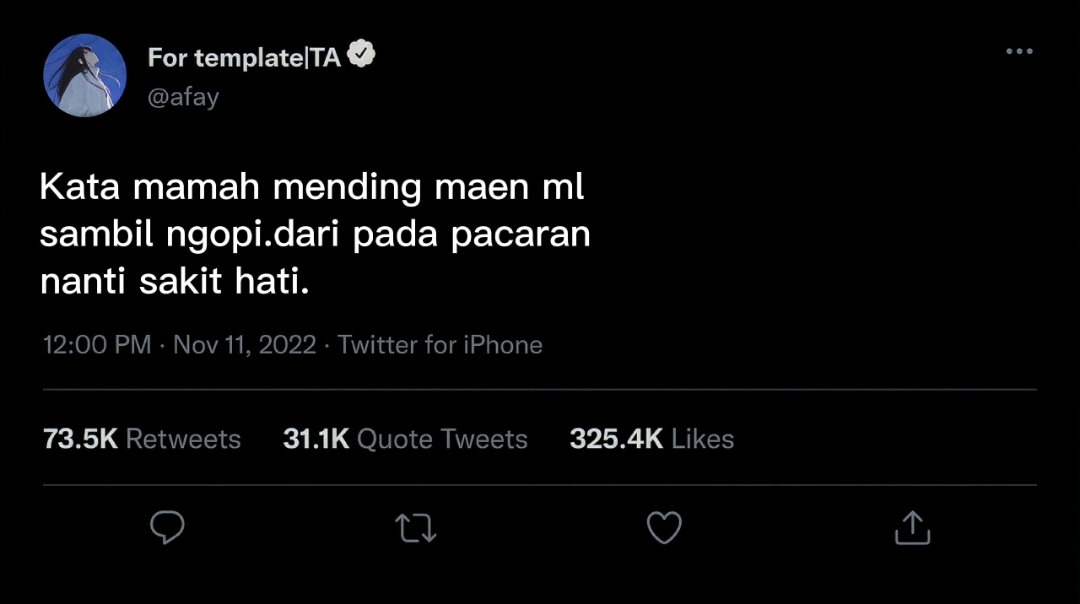
Task: Click the 12:00 PM timestamp
Action: click(97, 345)
